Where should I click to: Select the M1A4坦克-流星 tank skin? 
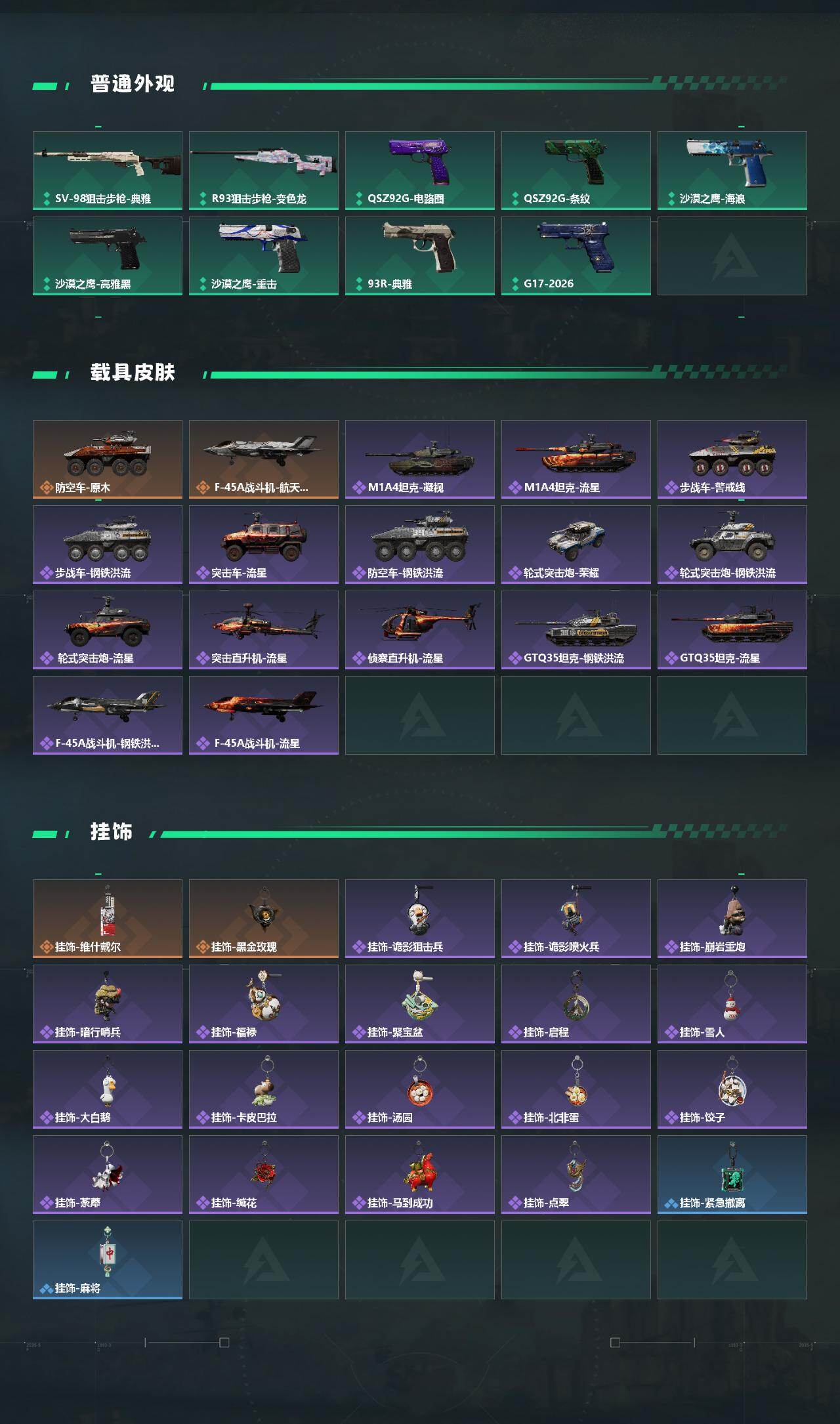click(576, 459)
